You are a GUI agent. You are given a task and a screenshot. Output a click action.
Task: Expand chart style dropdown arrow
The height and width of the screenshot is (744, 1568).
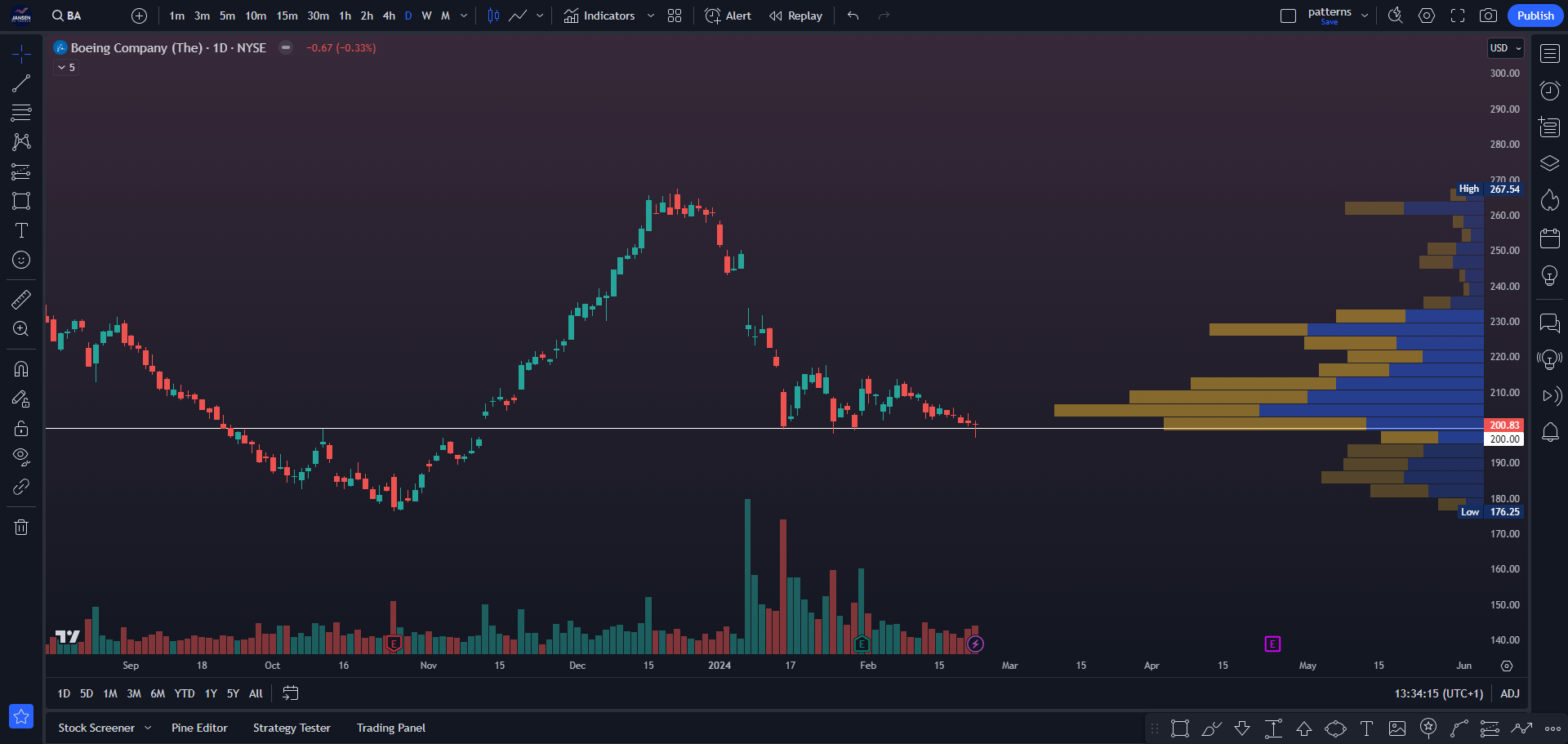coord(540,16)
